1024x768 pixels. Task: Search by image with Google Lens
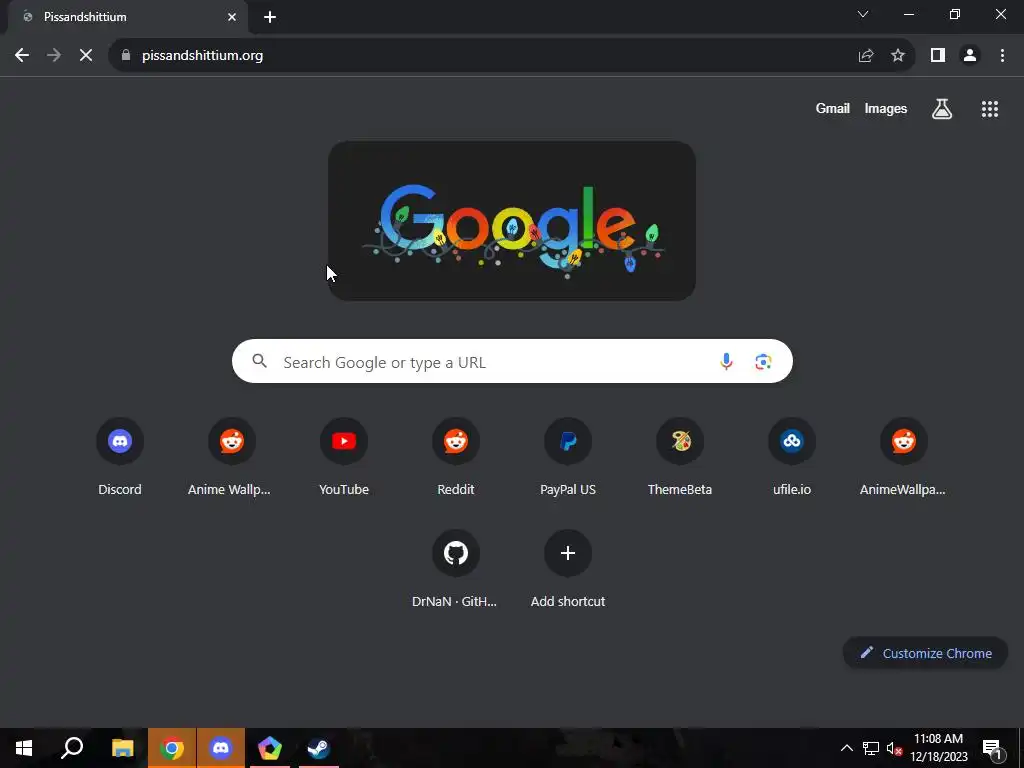click(x=763, y=361)
